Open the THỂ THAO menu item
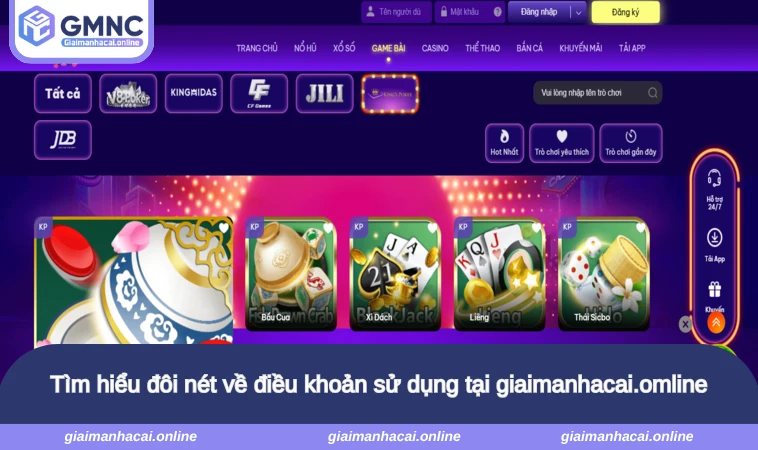758x450 pixels. coord(482,48)
